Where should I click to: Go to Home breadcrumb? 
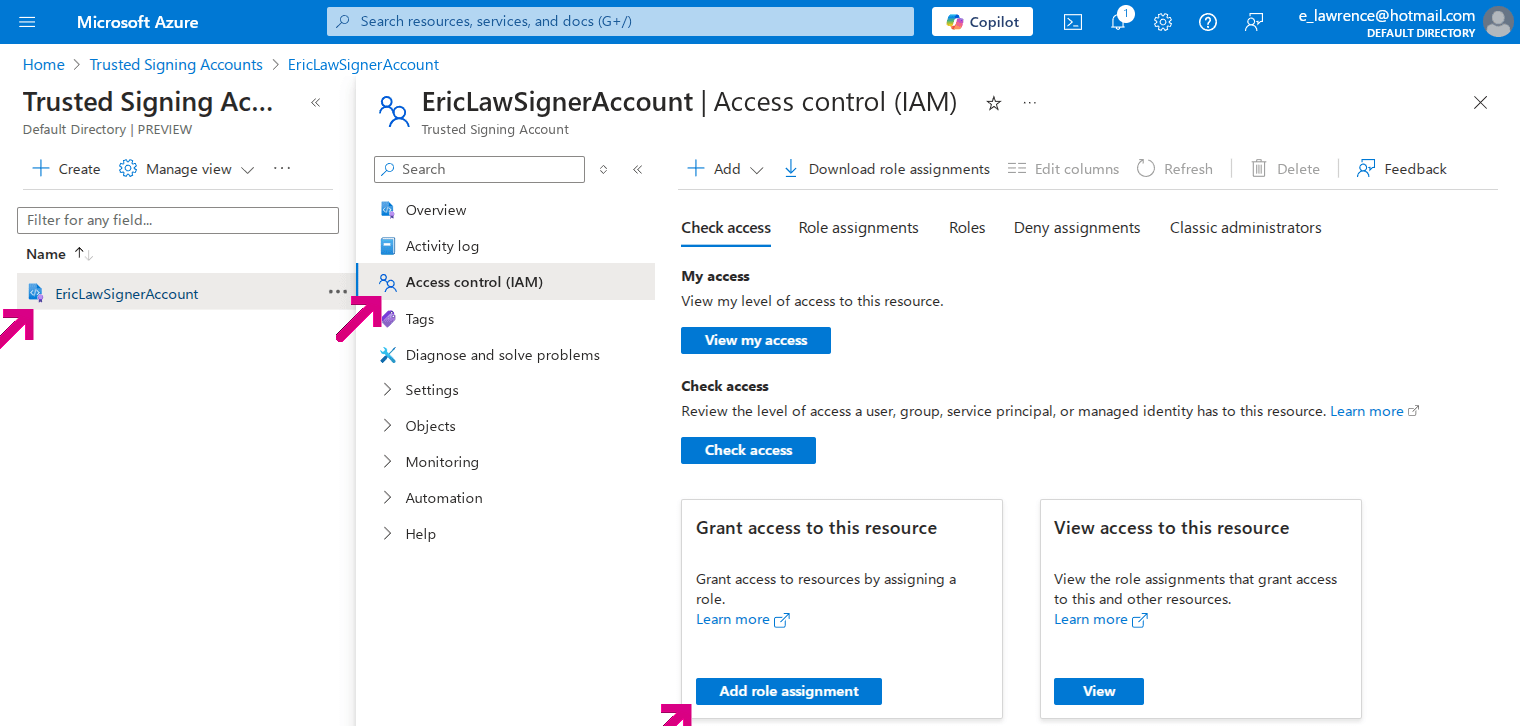tap(43, 65)
